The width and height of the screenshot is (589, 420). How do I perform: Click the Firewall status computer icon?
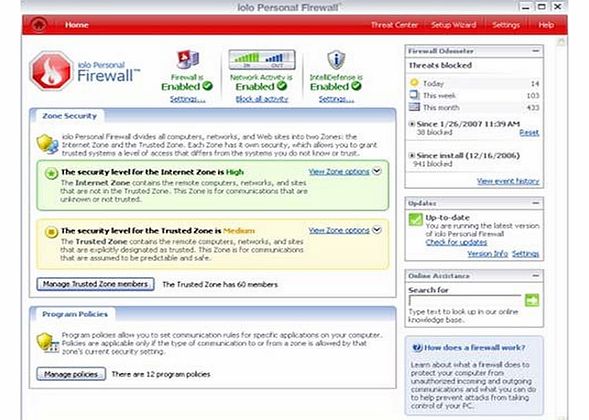click(187, 59)
